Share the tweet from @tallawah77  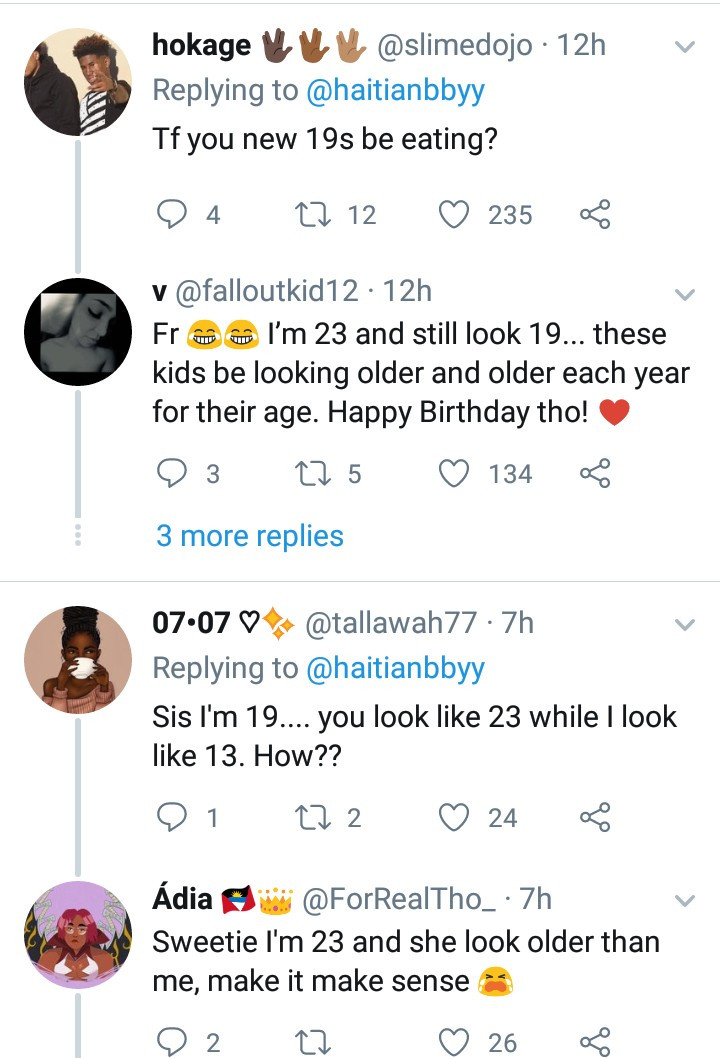594,818
